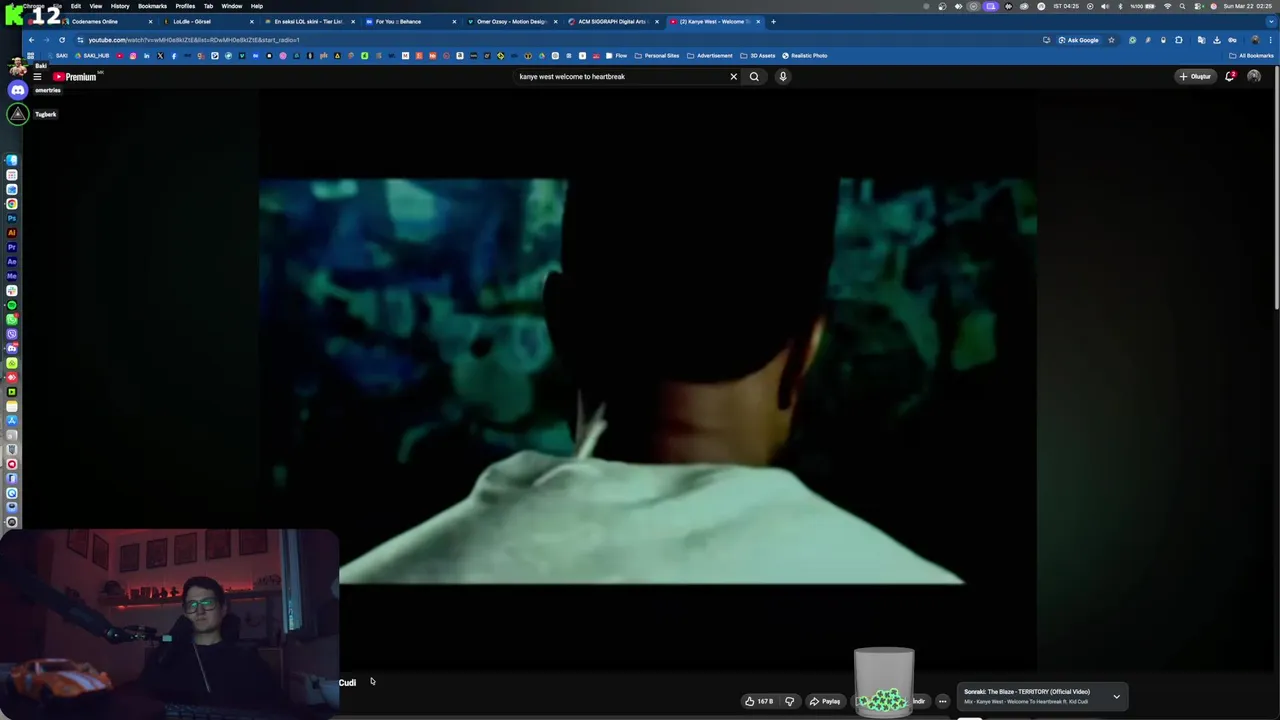Open the YouTube guide hamburger menu
This screenshot has width=1280, height=720.
[x=37, y=76]
